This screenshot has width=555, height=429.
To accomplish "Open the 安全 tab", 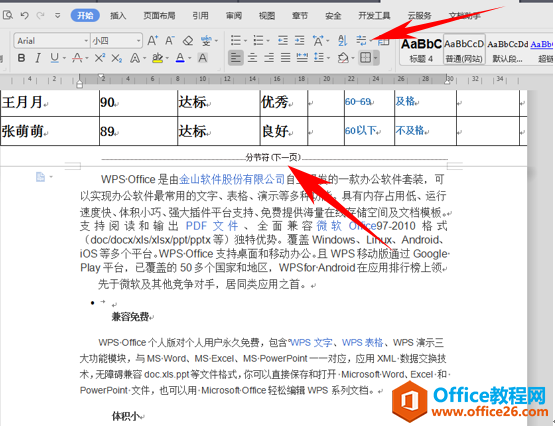I will point(333,16).
